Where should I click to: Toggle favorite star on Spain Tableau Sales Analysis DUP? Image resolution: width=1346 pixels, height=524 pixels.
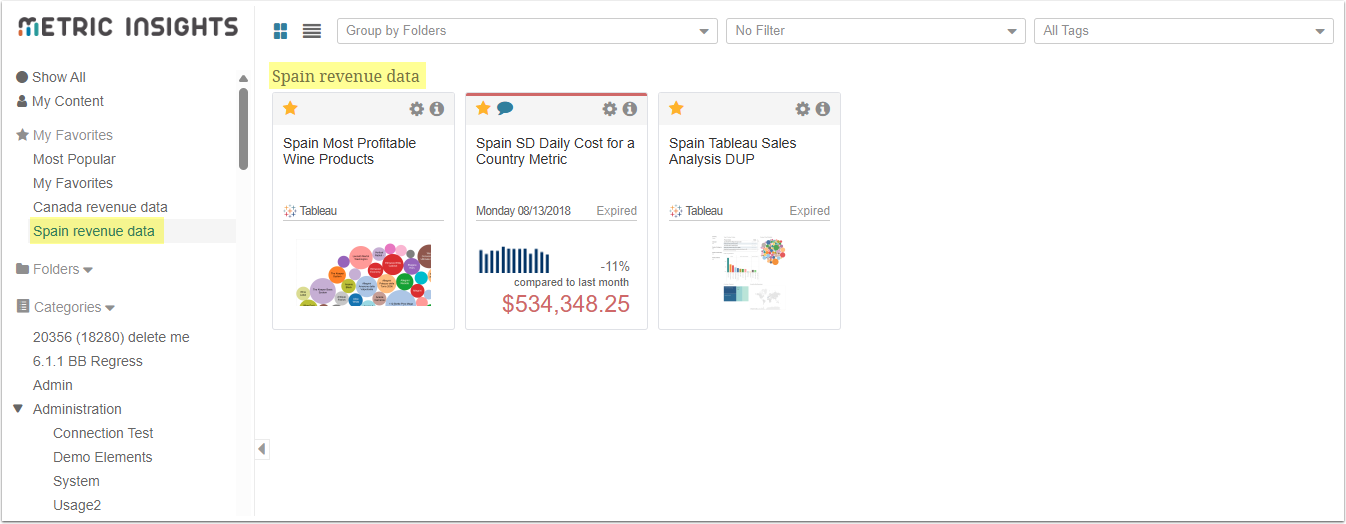676,108
